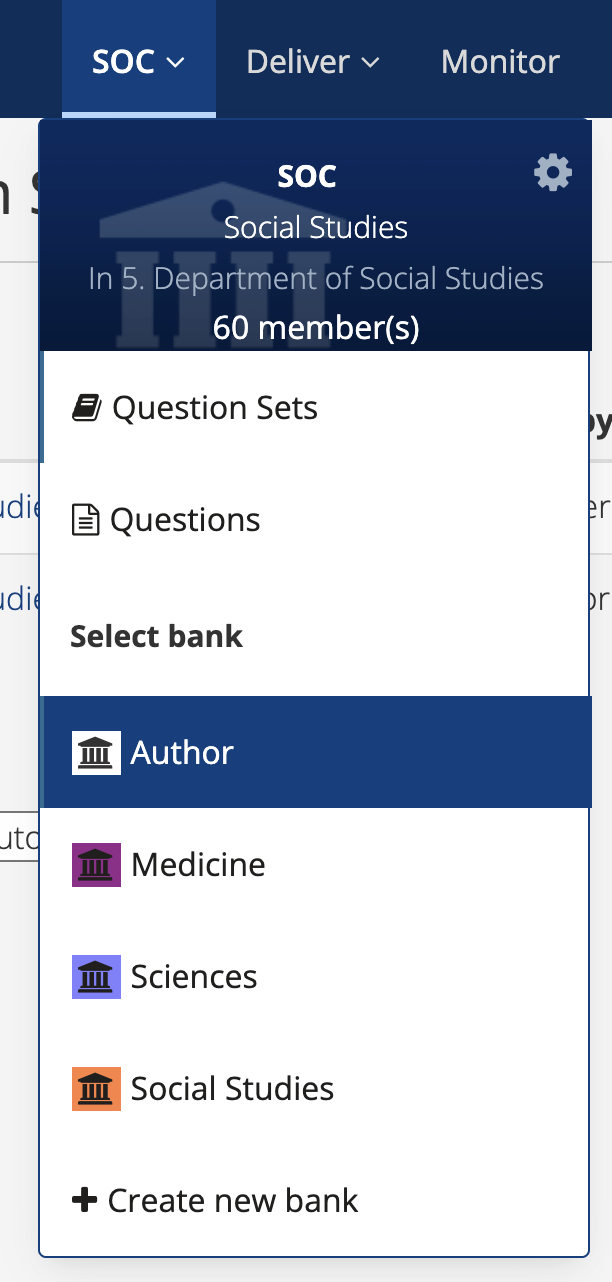The image size is (612, 1282).
Task: Click the orange Social Studies bank icon
Action: coord(96,1088)
